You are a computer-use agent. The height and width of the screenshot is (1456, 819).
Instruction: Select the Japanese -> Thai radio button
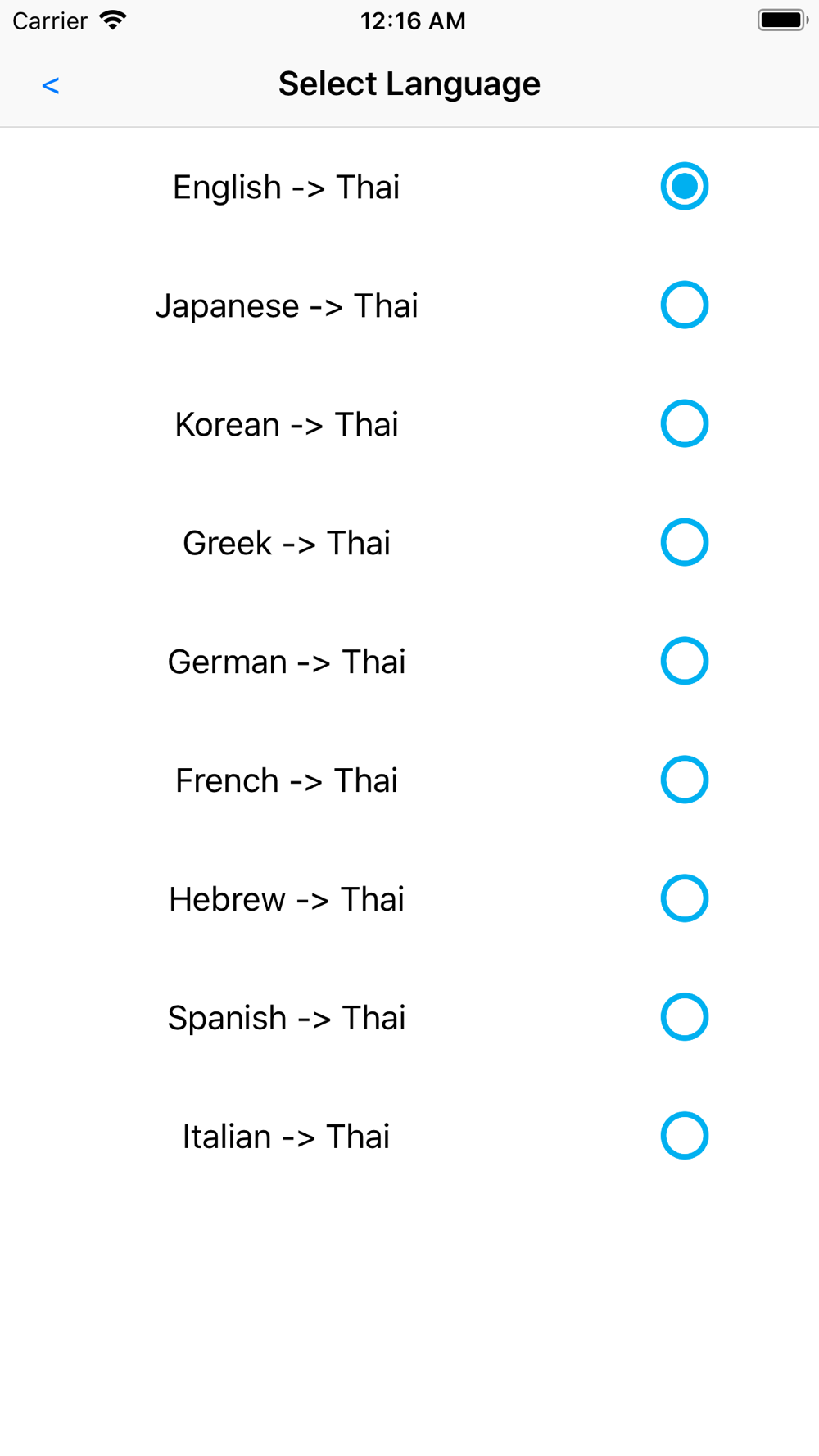684,305
